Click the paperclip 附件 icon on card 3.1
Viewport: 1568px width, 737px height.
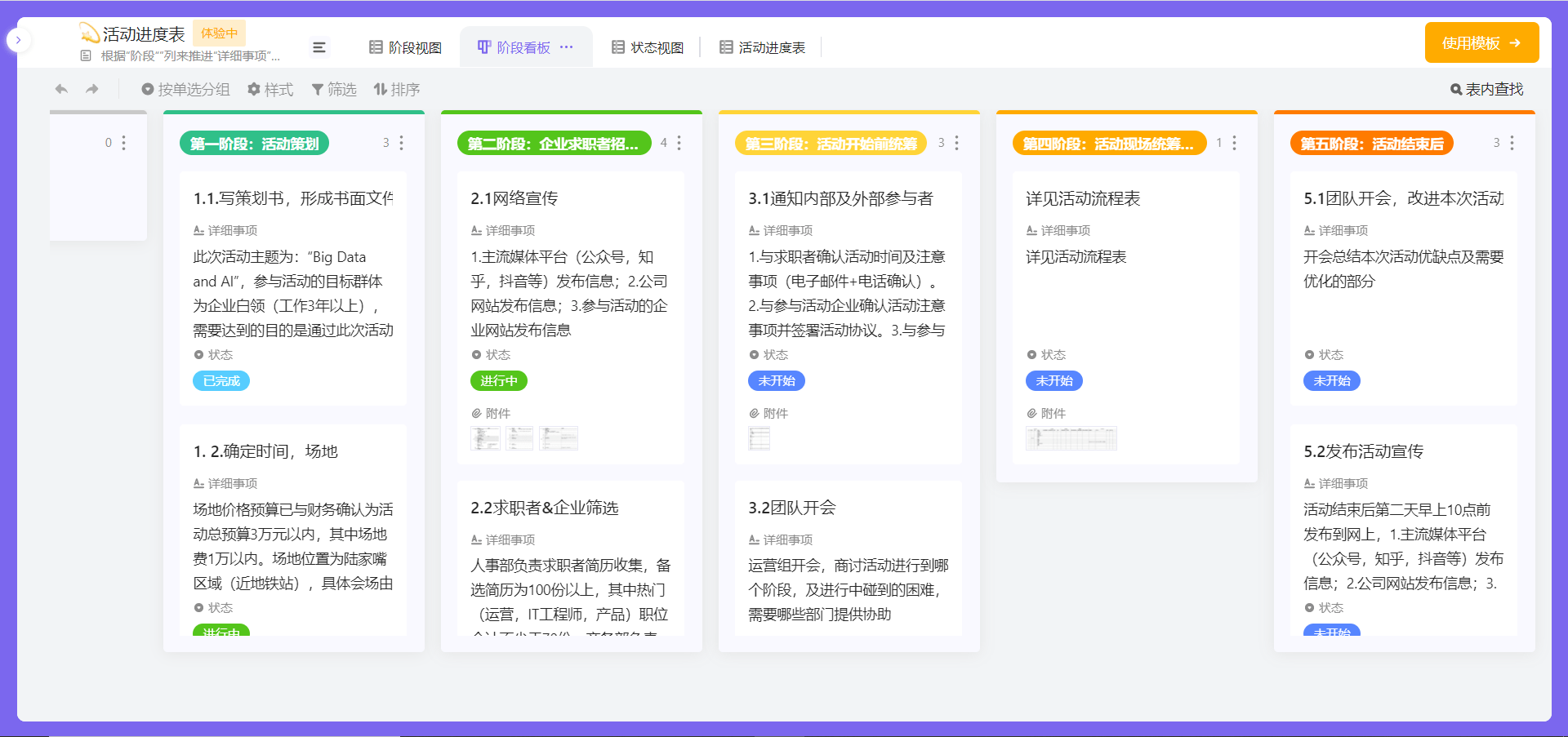point(755,413)
